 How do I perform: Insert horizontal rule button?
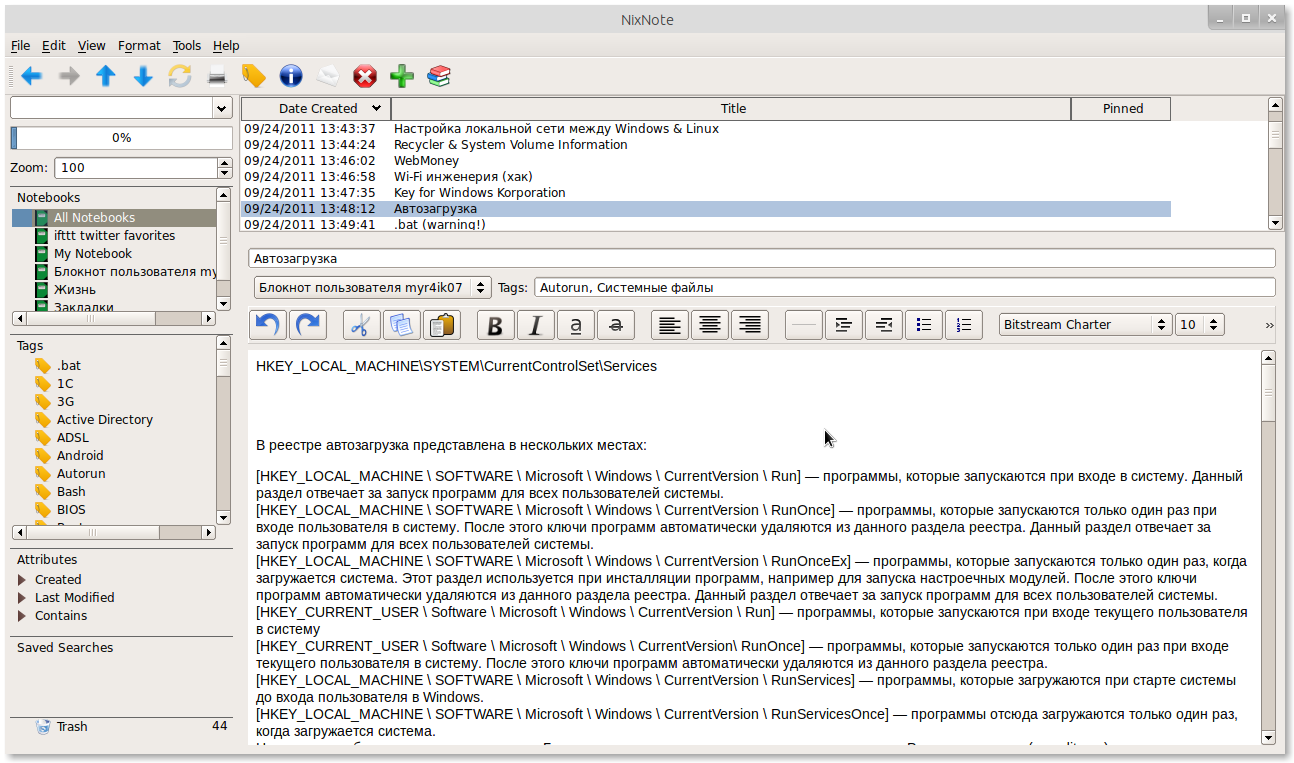[x=804, y=324]
